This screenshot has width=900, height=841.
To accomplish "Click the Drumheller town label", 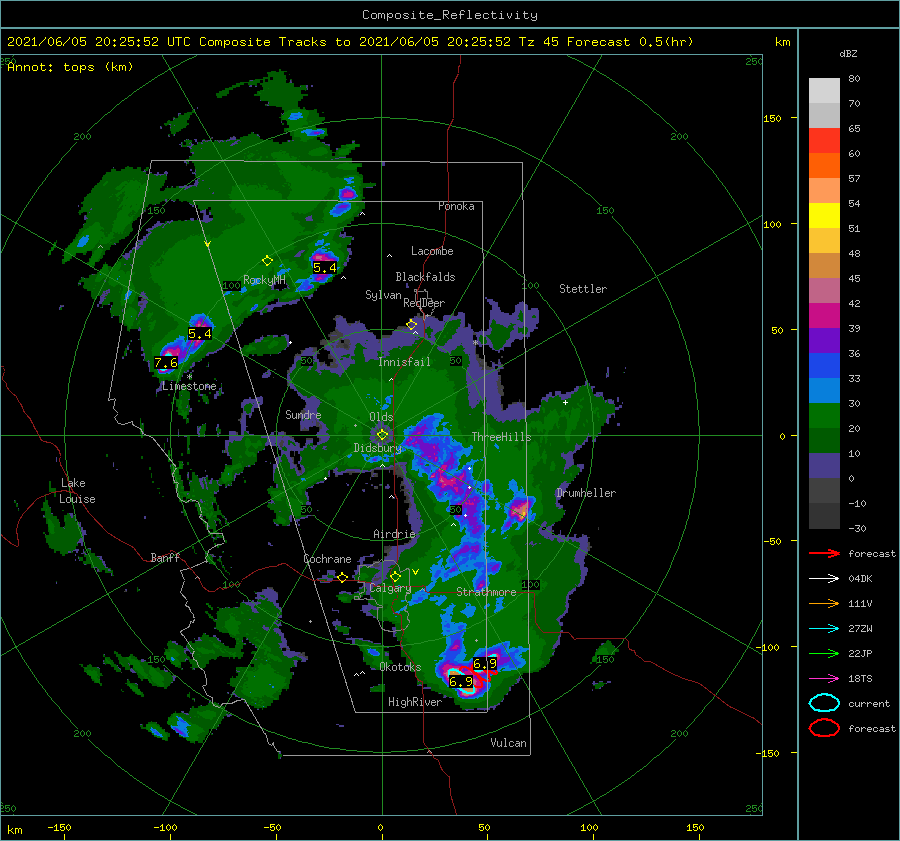I will click(x=586, y=493).
